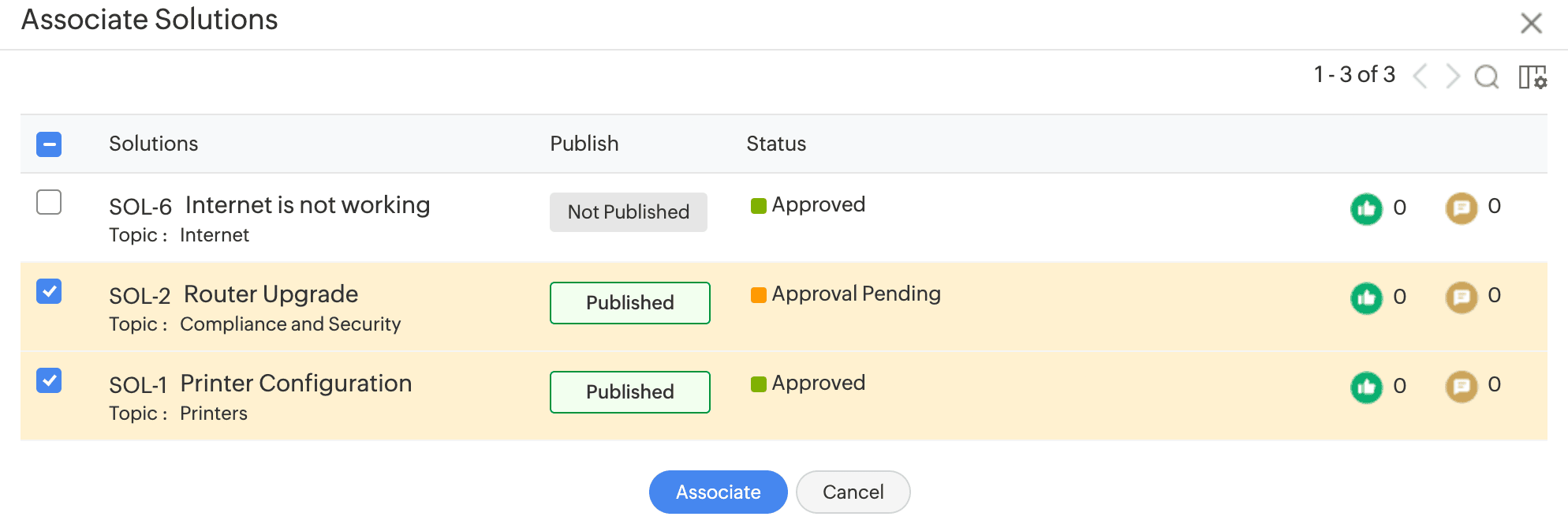Viewport: 1568px width, 524px height.
Task: Click the Solutions column header
Action: click(153, 144)
